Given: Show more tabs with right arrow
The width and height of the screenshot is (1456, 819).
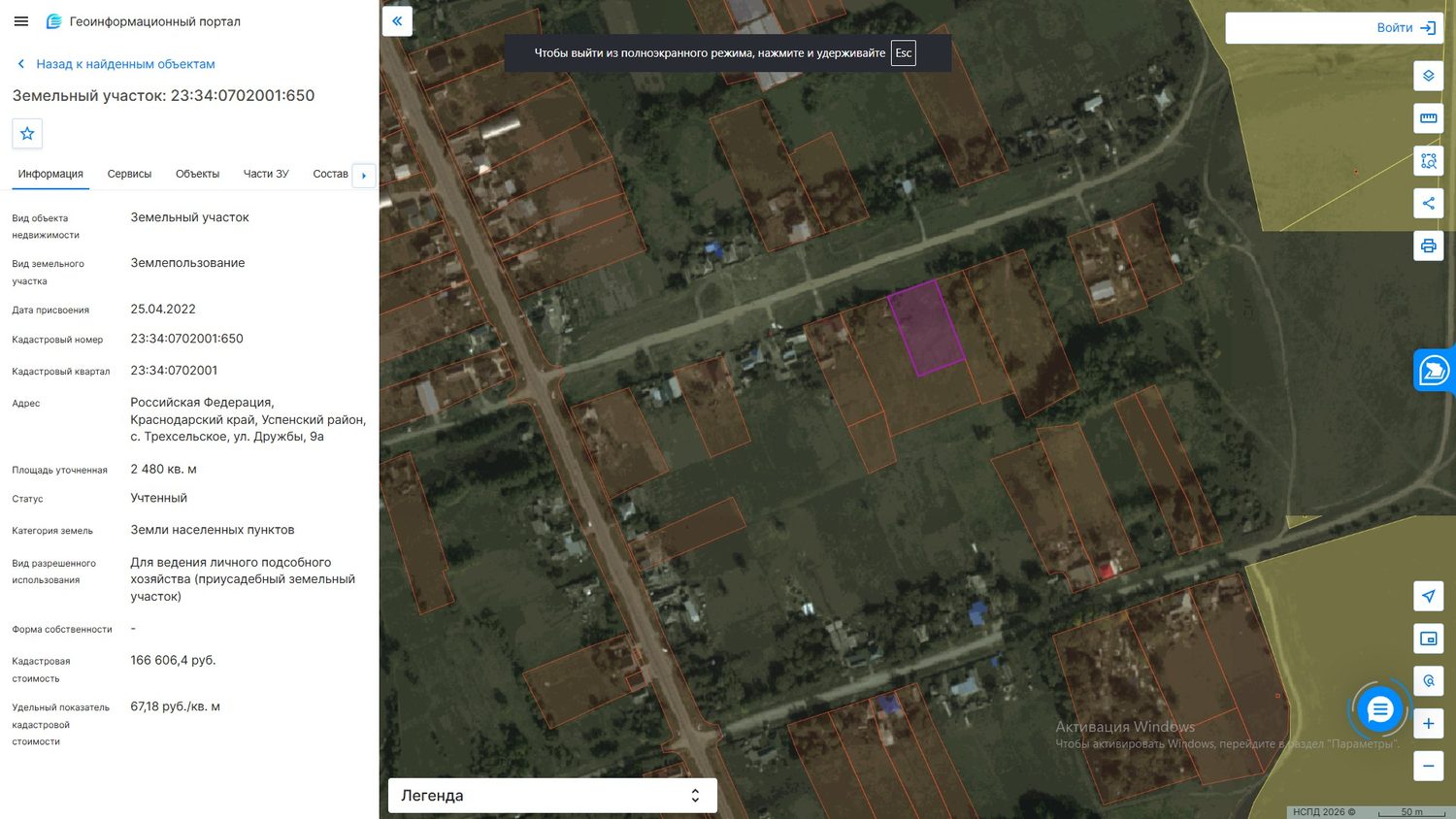Looking at the screenshot, I should coord(364,176).
